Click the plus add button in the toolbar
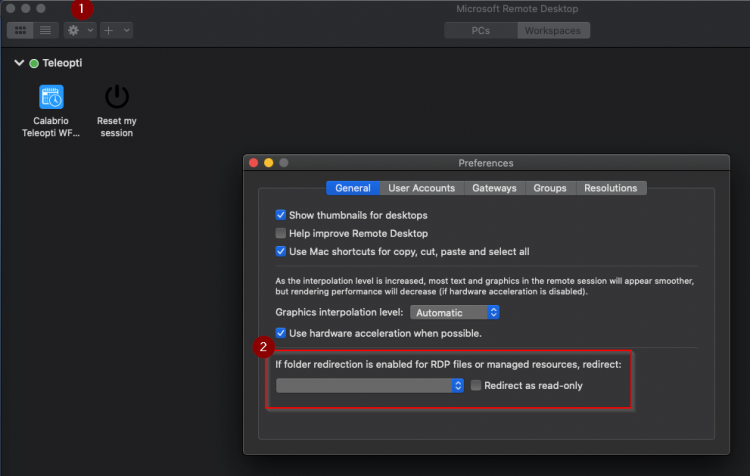The image size is (750, 476). click(109, 31)
